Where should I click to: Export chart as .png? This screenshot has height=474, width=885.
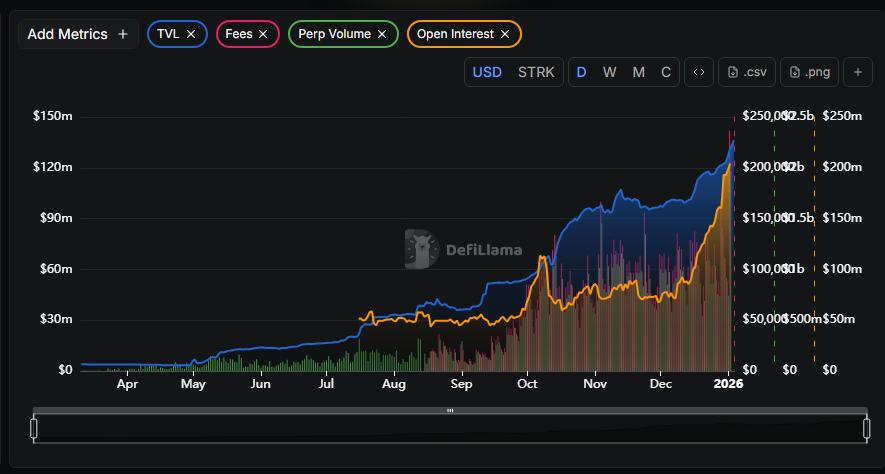(809, 72)
